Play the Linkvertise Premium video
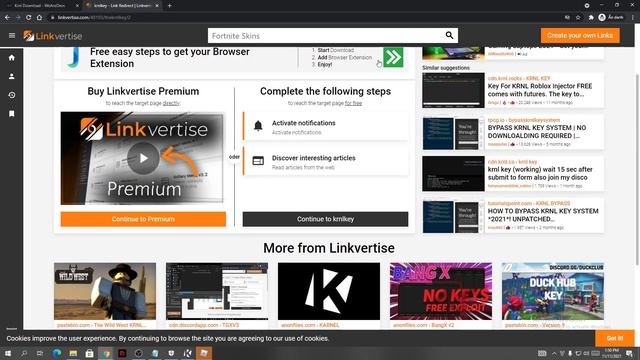The height and width of the screenshot is (360, 640). (x=143, y=158)
